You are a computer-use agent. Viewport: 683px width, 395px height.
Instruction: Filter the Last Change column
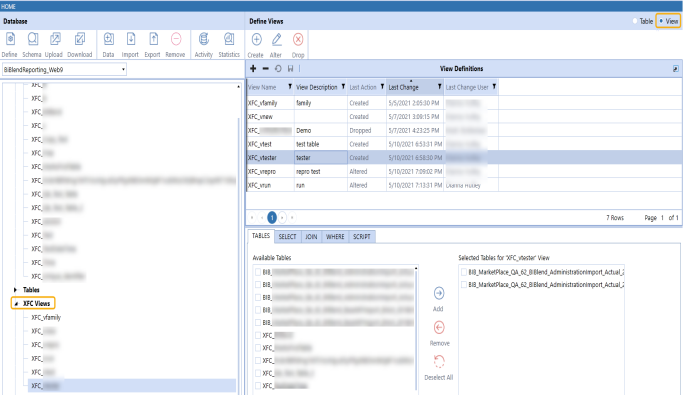(x=440, y=87)
